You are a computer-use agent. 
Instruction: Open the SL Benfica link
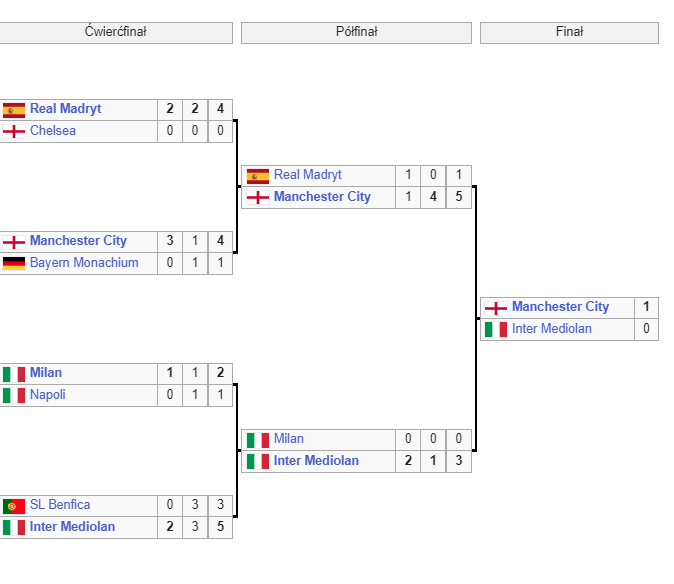pos(60,505)
